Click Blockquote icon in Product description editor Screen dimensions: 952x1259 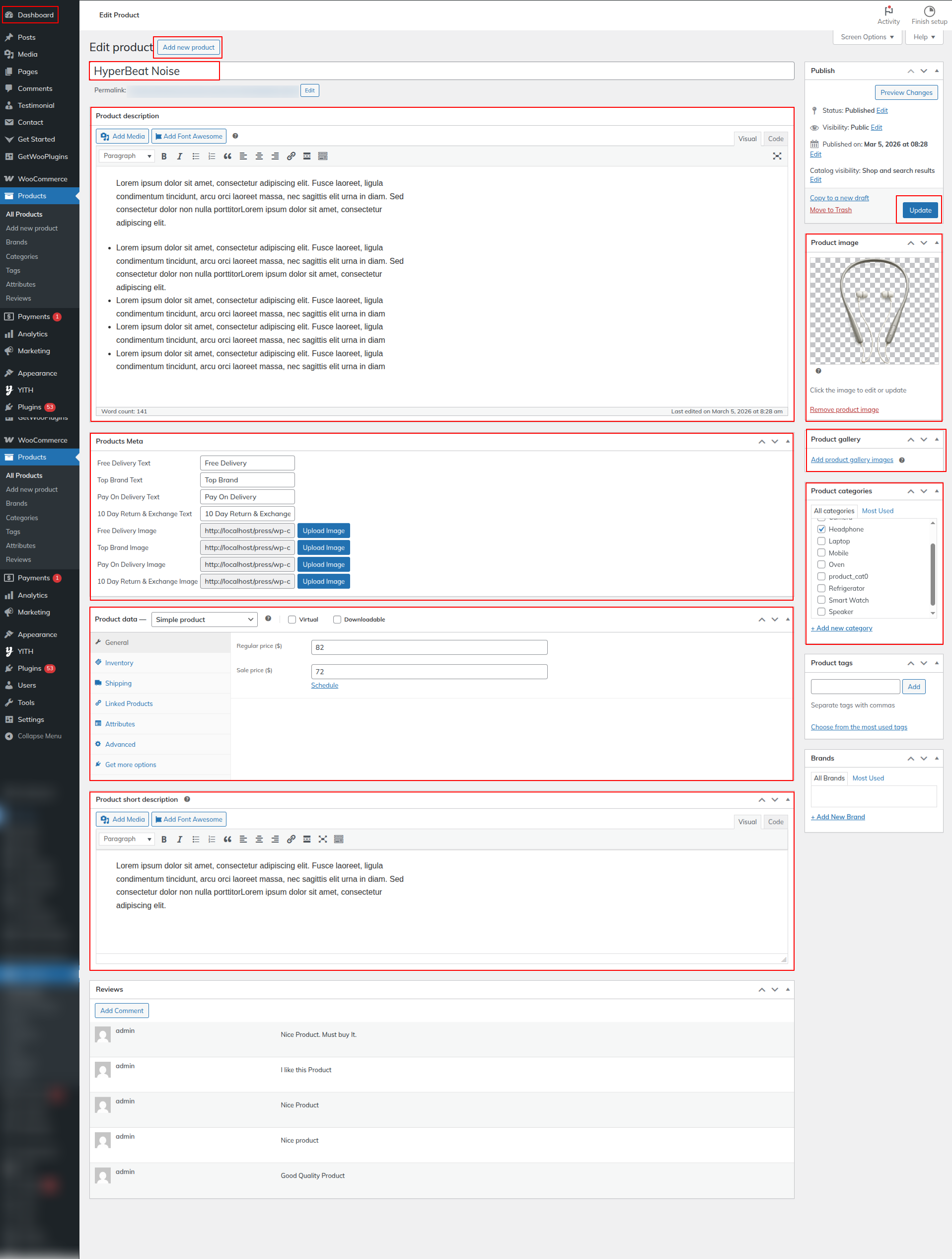[227, 156]
